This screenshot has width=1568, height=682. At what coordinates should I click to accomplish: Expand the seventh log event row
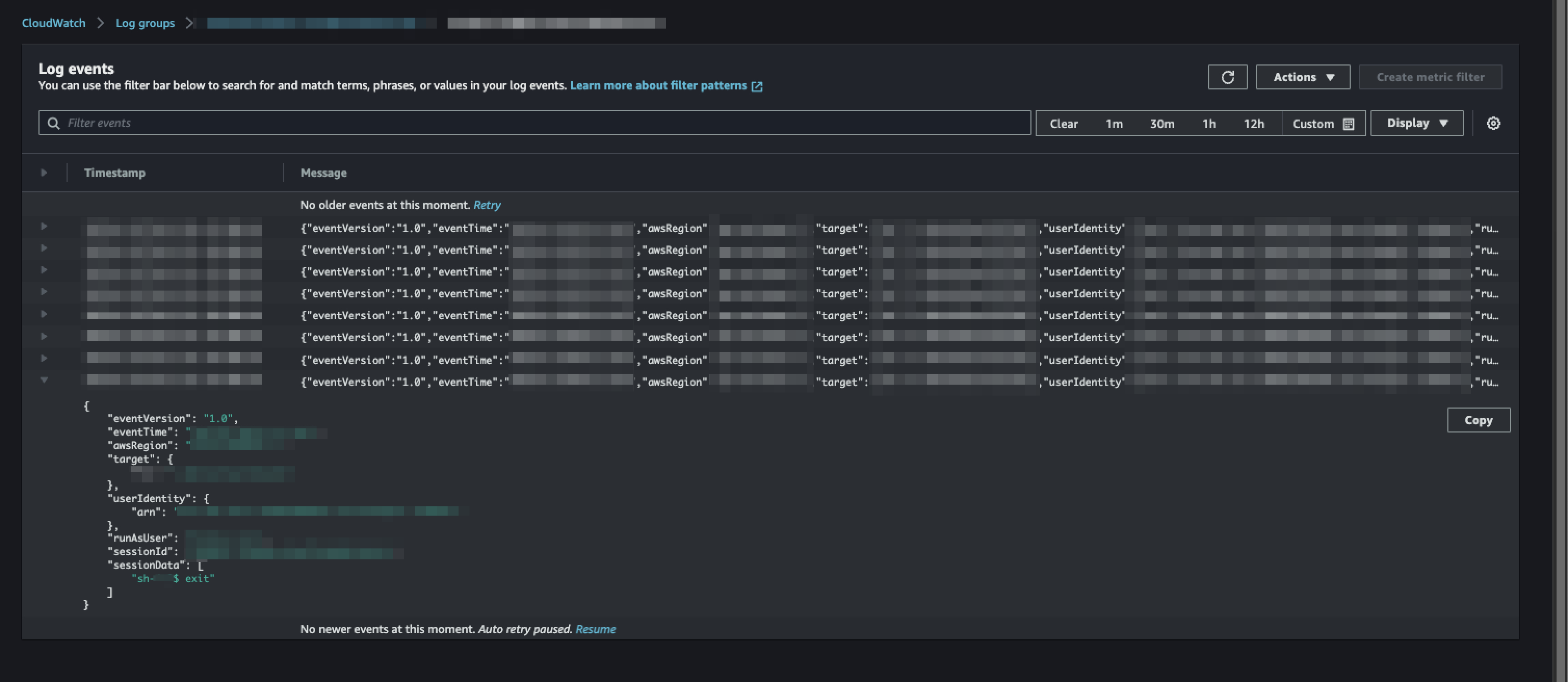(44, 358)
